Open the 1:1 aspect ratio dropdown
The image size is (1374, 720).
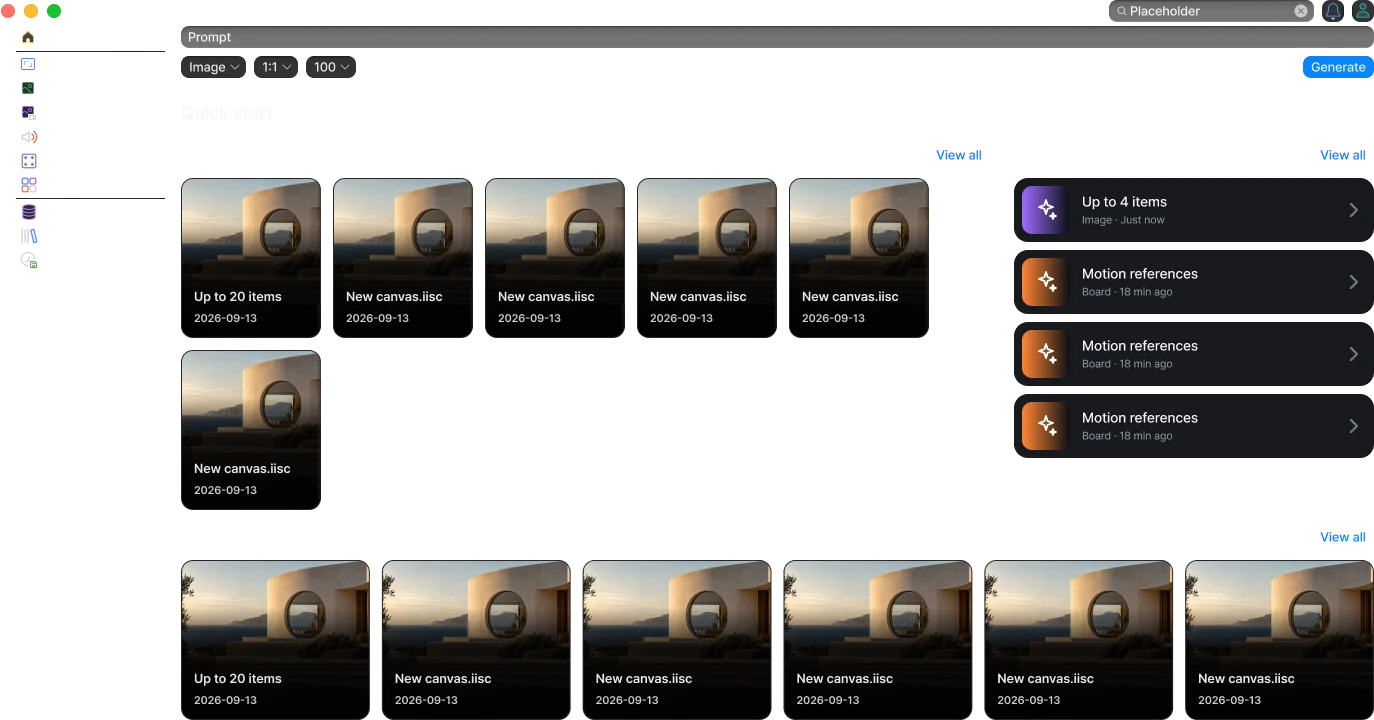276,67
